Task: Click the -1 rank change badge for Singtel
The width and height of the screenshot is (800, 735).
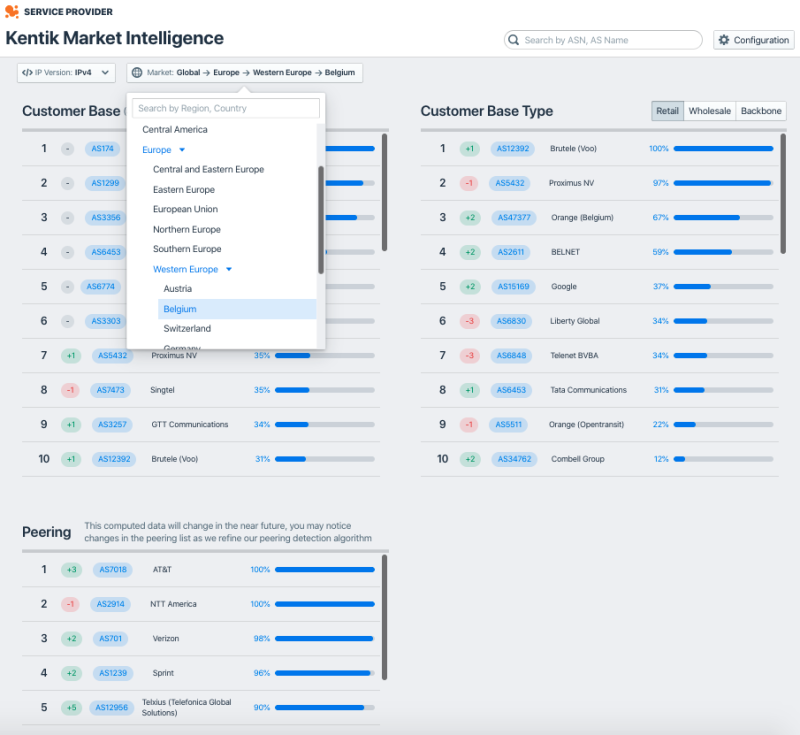Action: tap(70, 390)
